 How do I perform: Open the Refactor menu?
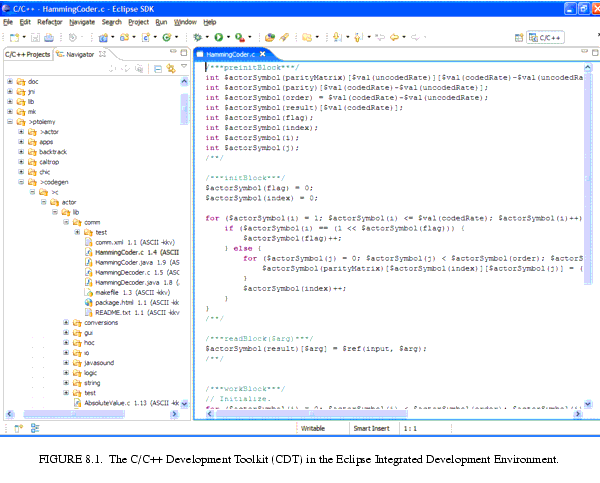(x=49, y=21)
